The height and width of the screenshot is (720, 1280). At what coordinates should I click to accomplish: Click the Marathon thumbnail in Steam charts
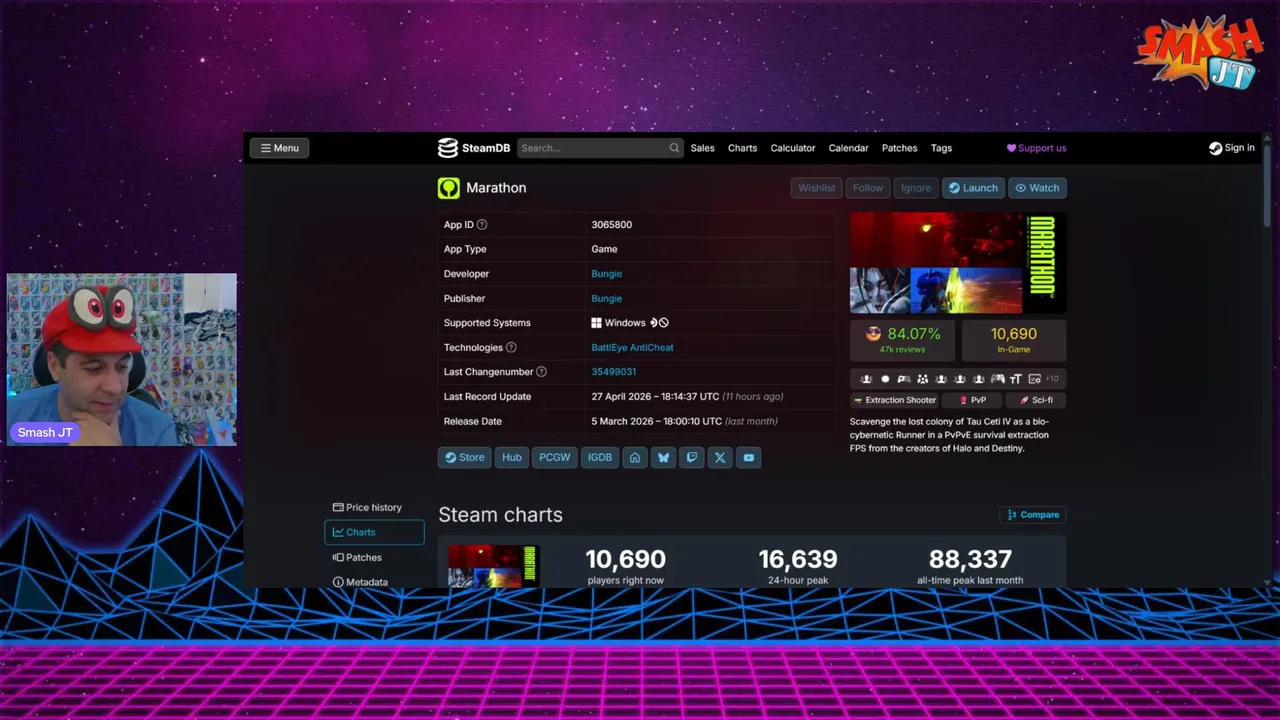pos(493,565)
